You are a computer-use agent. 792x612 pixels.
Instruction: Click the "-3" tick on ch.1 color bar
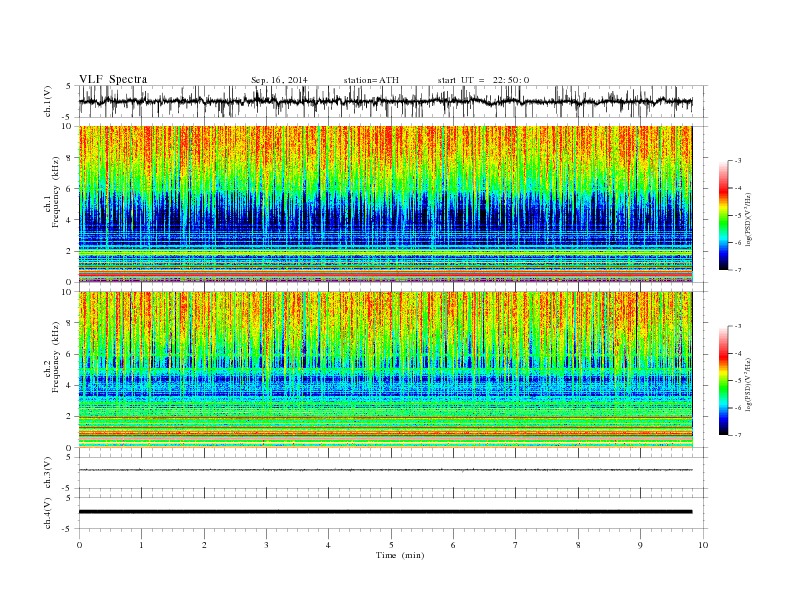coord(738,161)
